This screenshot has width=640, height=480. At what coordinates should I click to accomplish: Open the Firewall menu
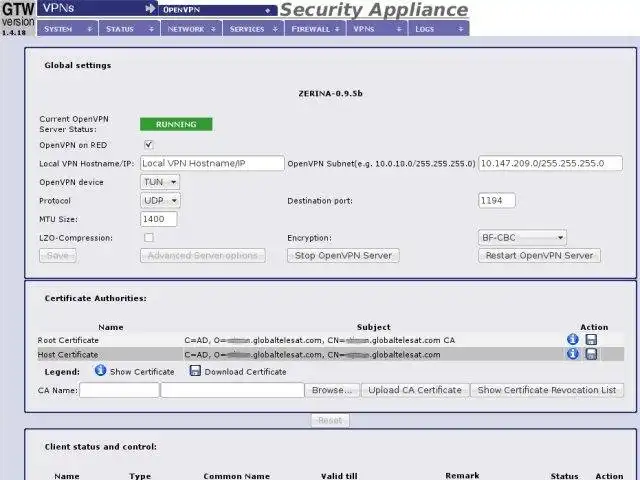tap(316, 29)
